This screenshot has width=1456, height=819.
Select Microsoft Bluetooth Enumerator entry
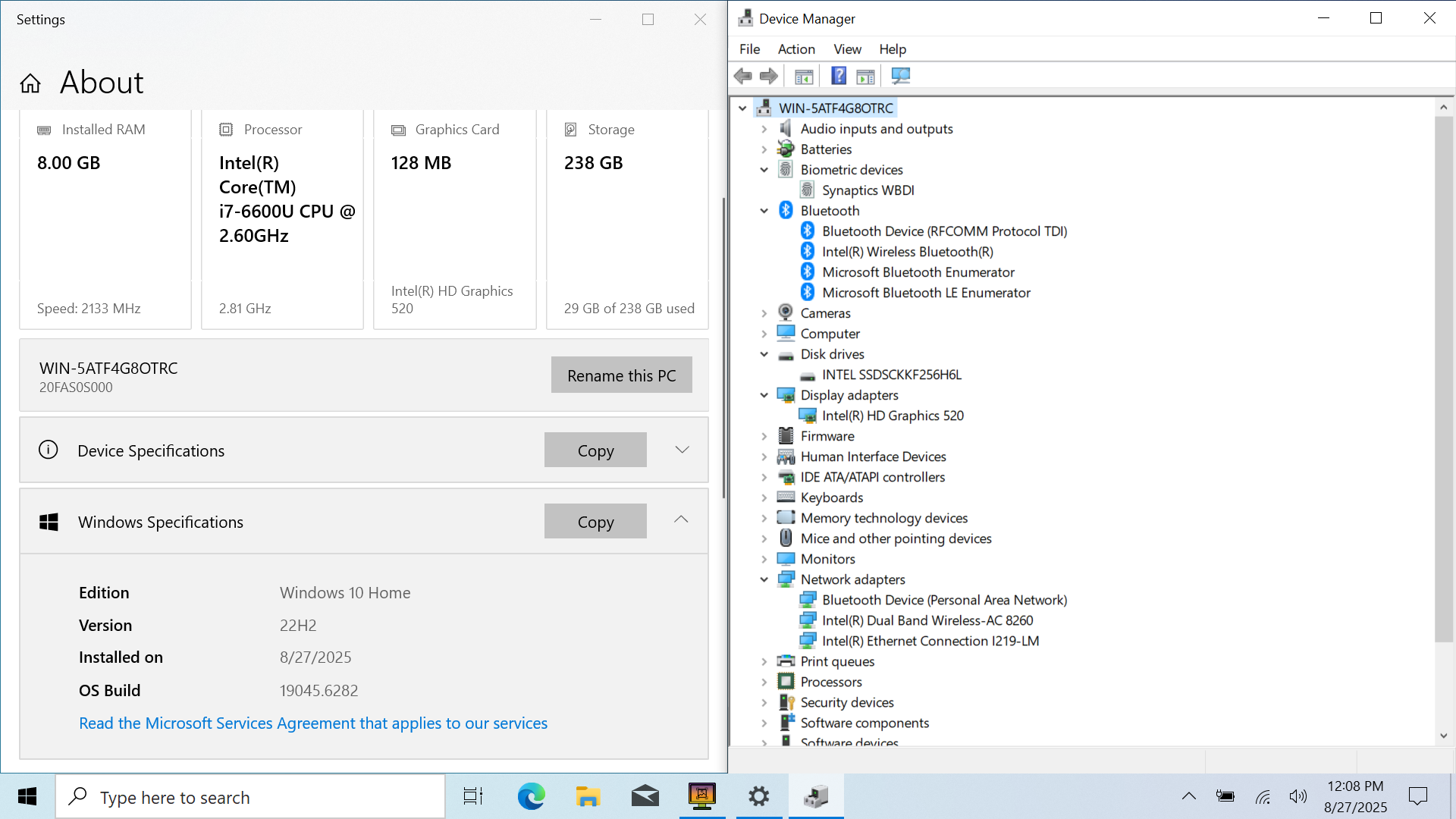pyautogui.click(x=918, y=272)
